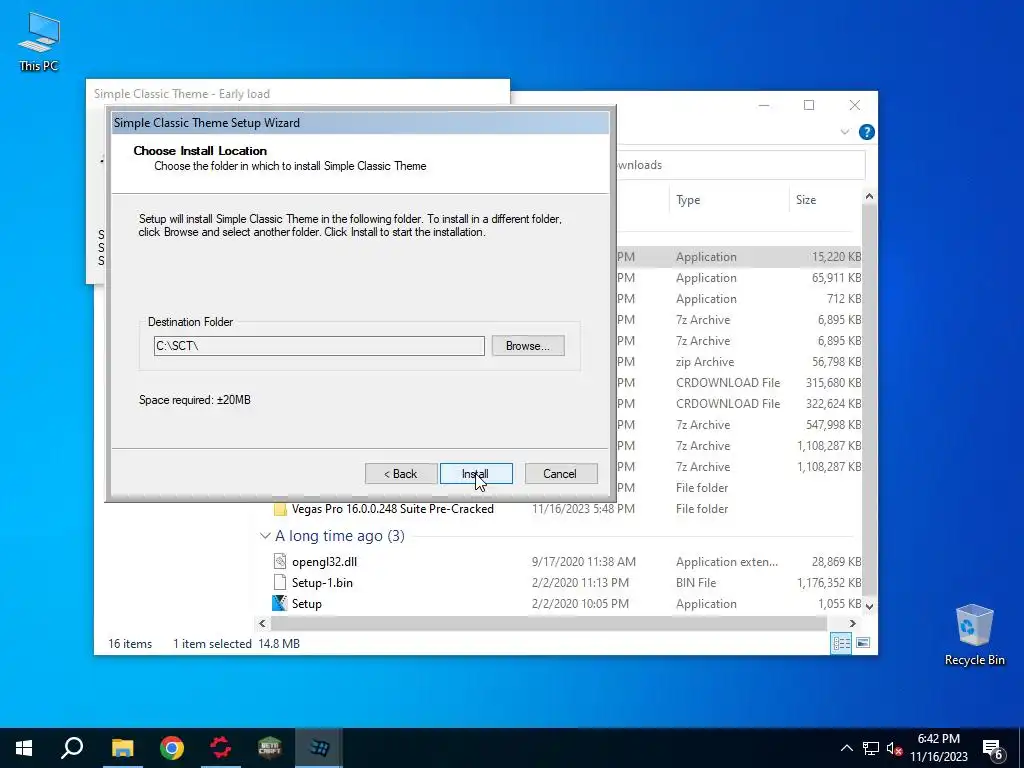Viewport: 1024px width, 768px height.
Task: Click horizontal scrollbar left arrow
Action: (263, 623)
